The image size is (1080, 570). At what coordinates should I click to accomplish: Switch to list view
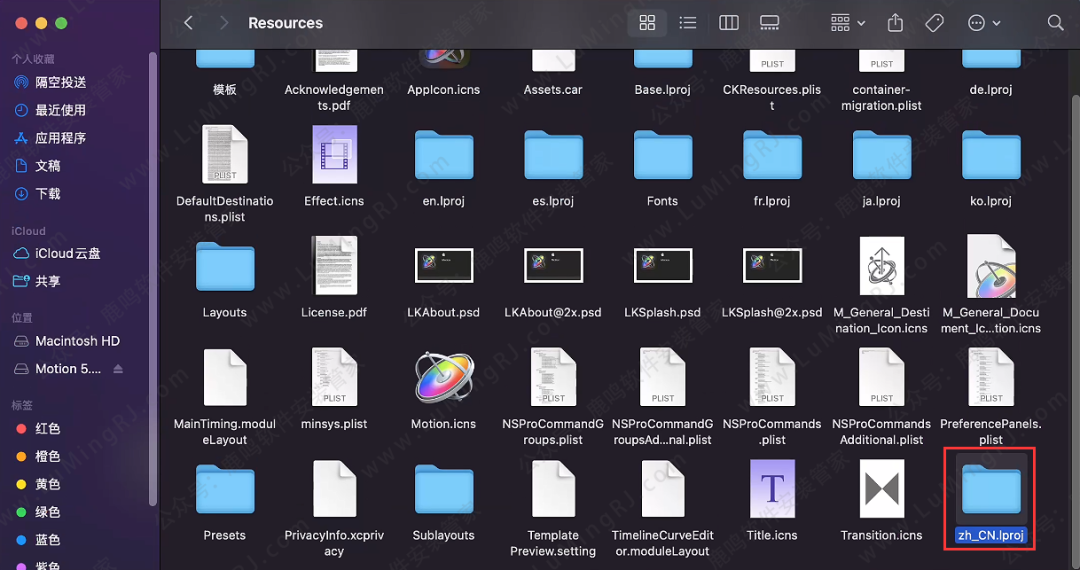(x=688, y=23)
